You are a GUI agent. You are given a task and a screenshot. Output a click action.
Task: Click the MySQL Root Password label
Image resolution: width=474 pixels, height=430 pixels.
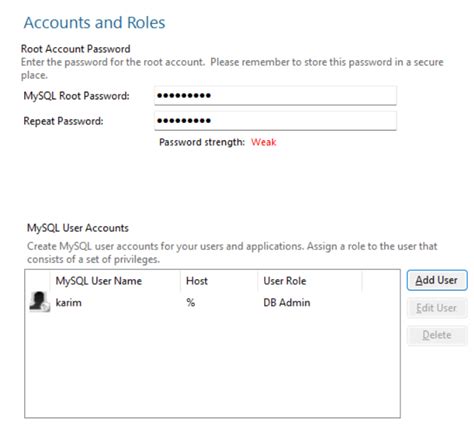pyautogui.click(x=76, y=96)
